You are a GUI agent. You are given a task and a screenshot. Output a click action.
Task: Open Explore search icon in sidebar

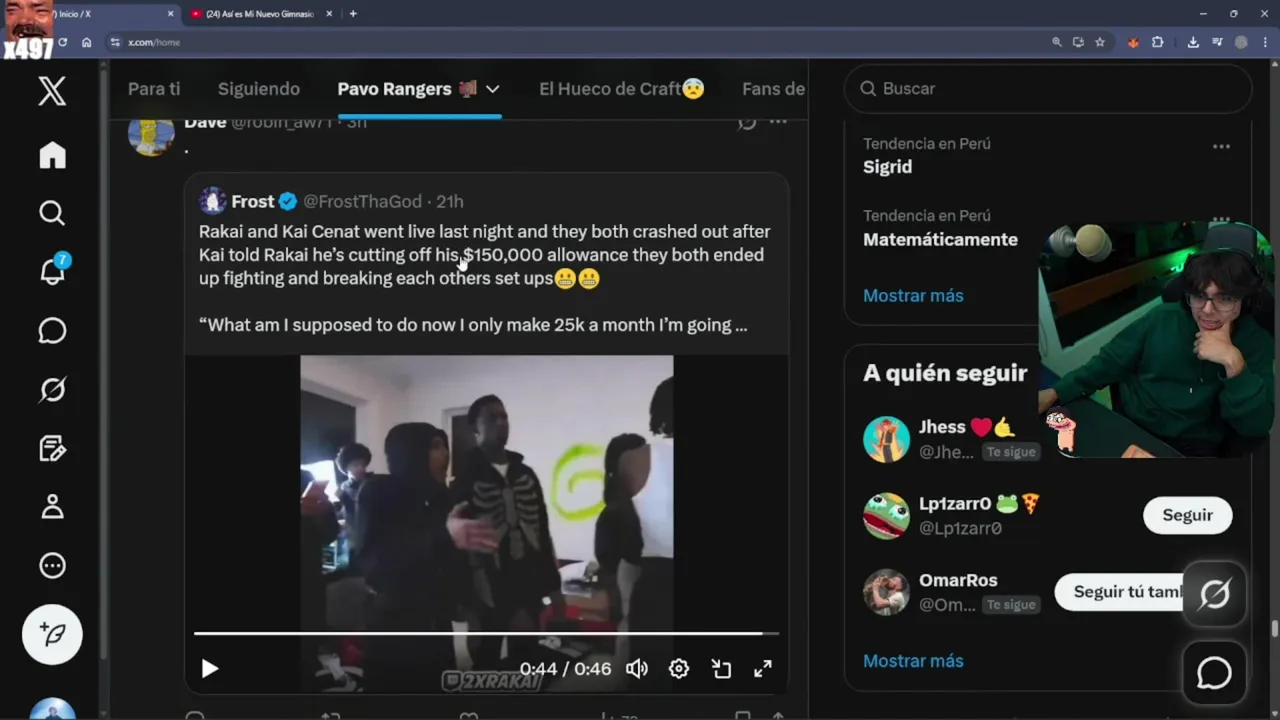pos(52,213)
